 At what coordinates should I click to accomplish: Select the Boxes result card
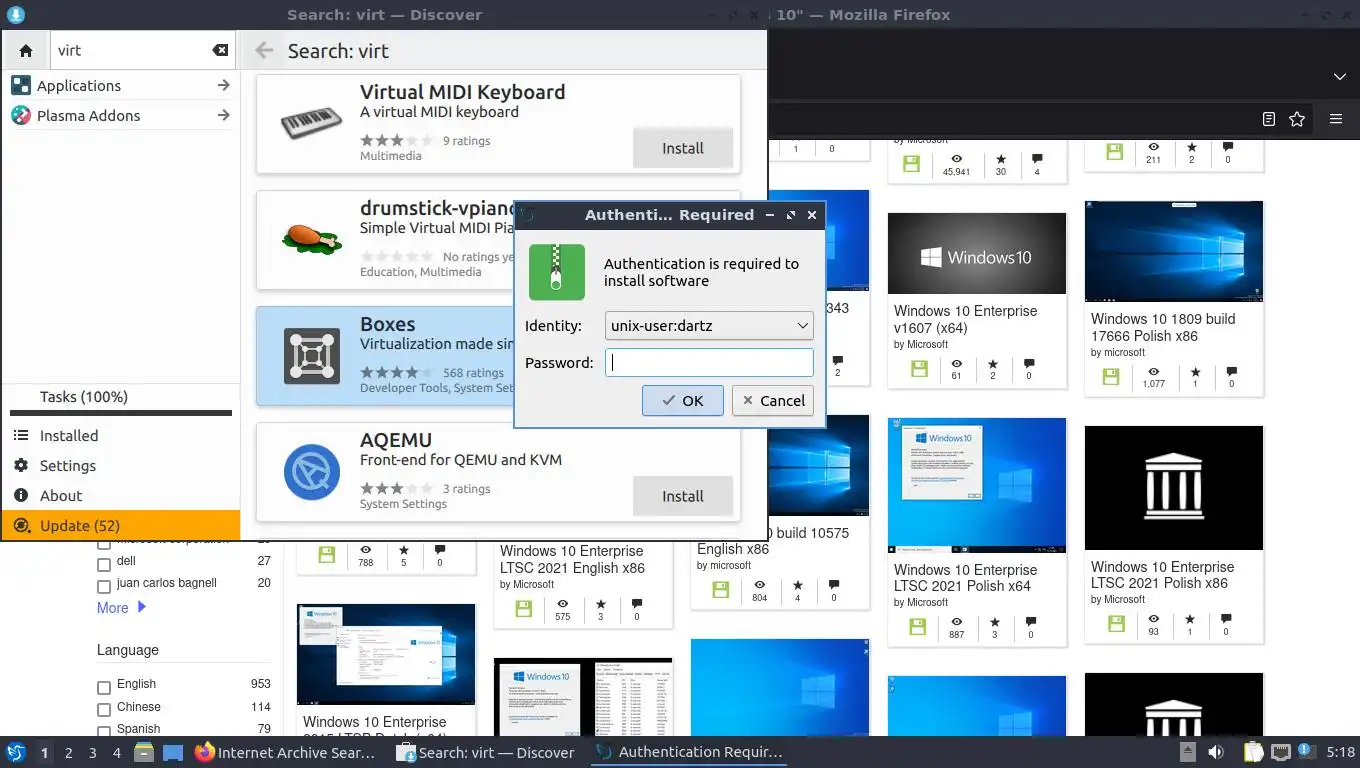pyautogui.click(x=384, y=356)
